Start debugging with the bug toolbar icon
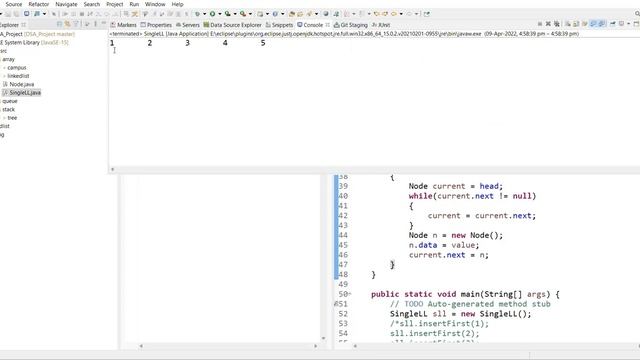 coord(197,14)
